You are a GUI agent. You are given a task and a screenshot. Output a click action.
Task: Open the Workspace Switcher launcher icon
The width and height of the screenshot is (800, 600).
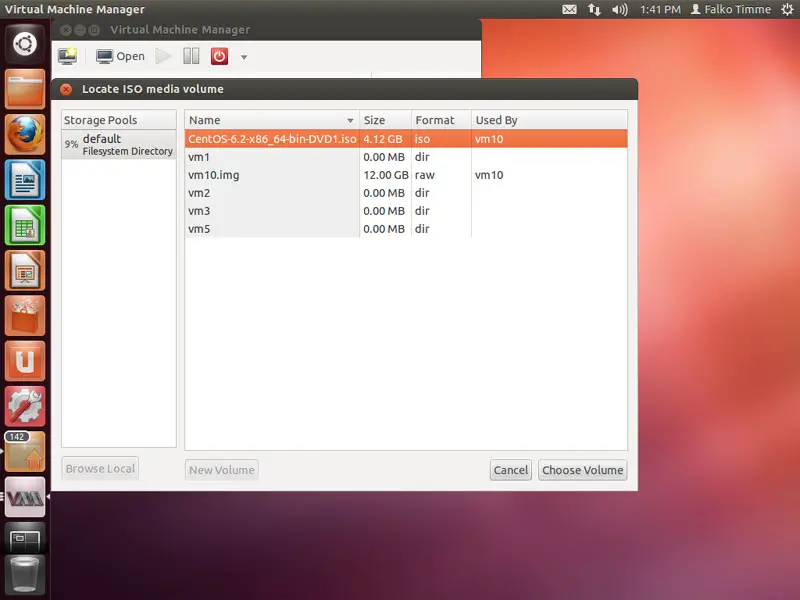click(24, 539)
